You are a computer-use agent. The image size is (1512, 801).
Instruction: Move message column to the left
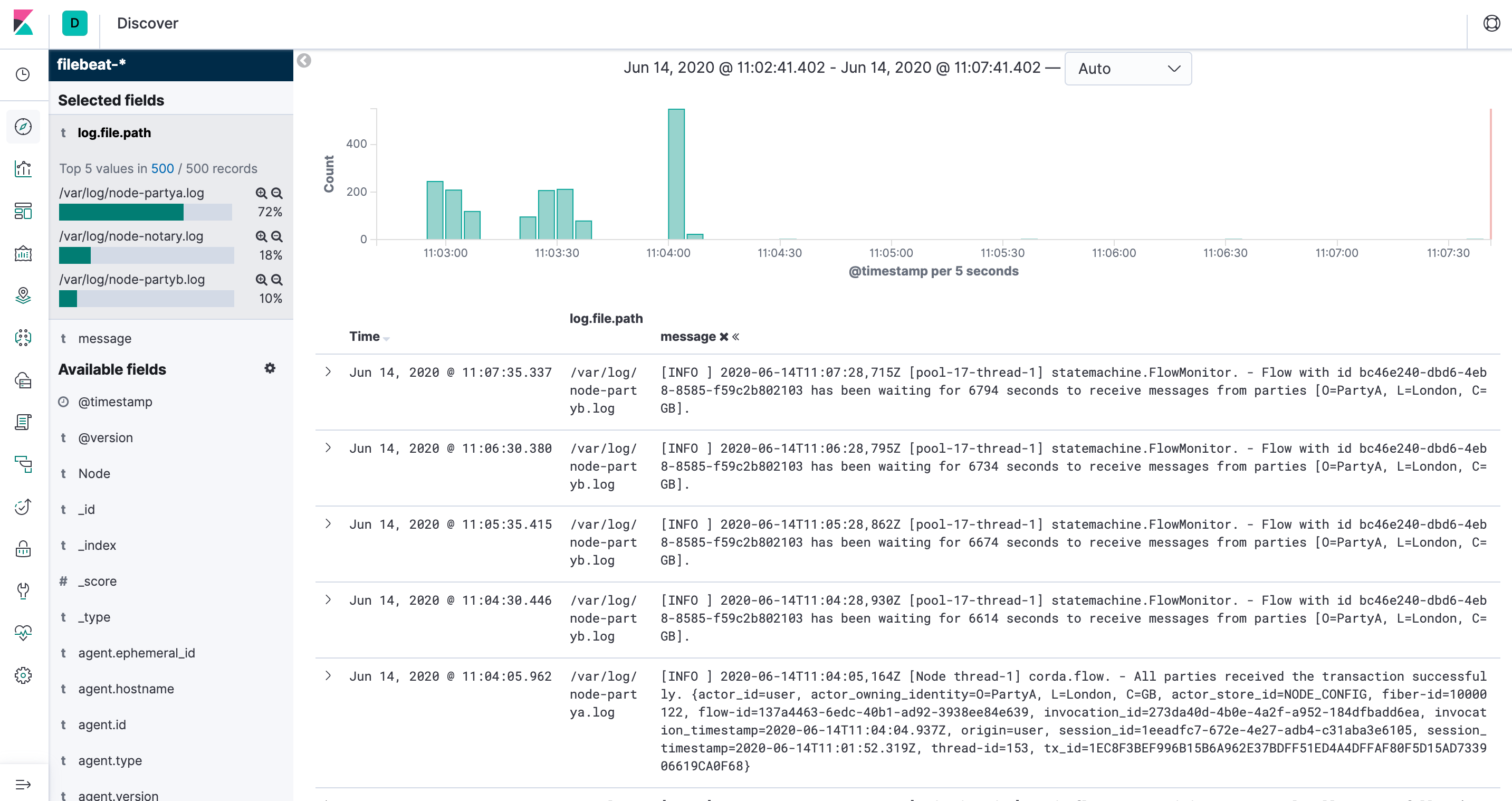pyautogui.click(x=736, y=337)
